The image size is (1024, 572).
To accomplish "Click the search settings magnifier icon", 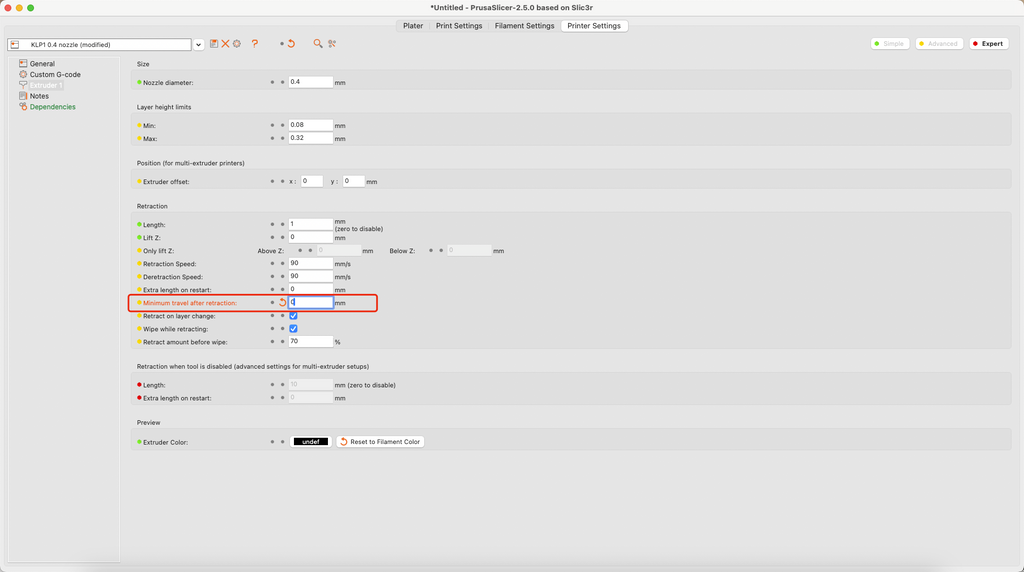I will (318, 44).
